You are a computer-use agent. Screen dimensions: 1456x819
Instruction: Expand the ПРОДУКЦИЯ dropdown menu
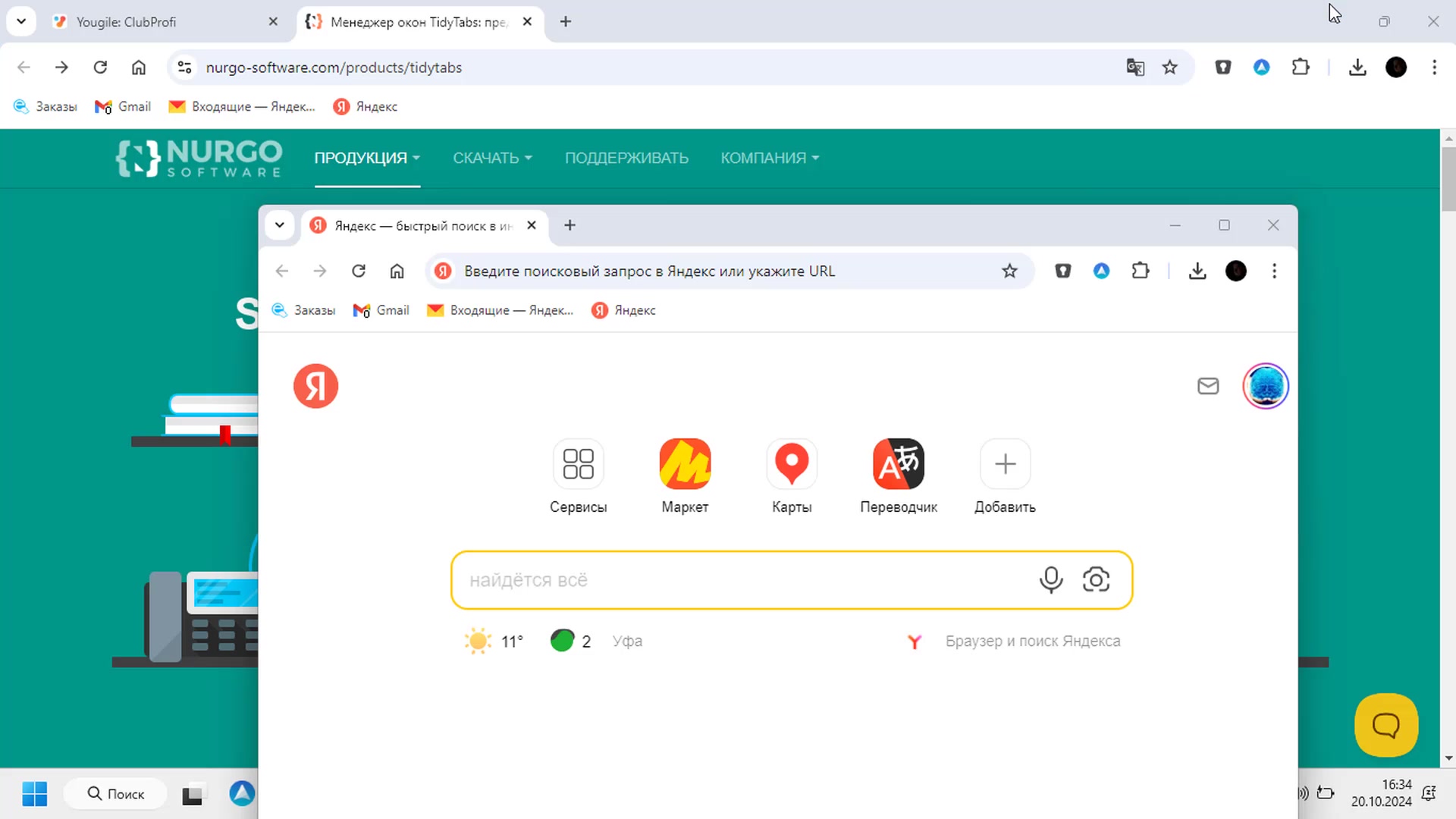click(x=367, y=158)
